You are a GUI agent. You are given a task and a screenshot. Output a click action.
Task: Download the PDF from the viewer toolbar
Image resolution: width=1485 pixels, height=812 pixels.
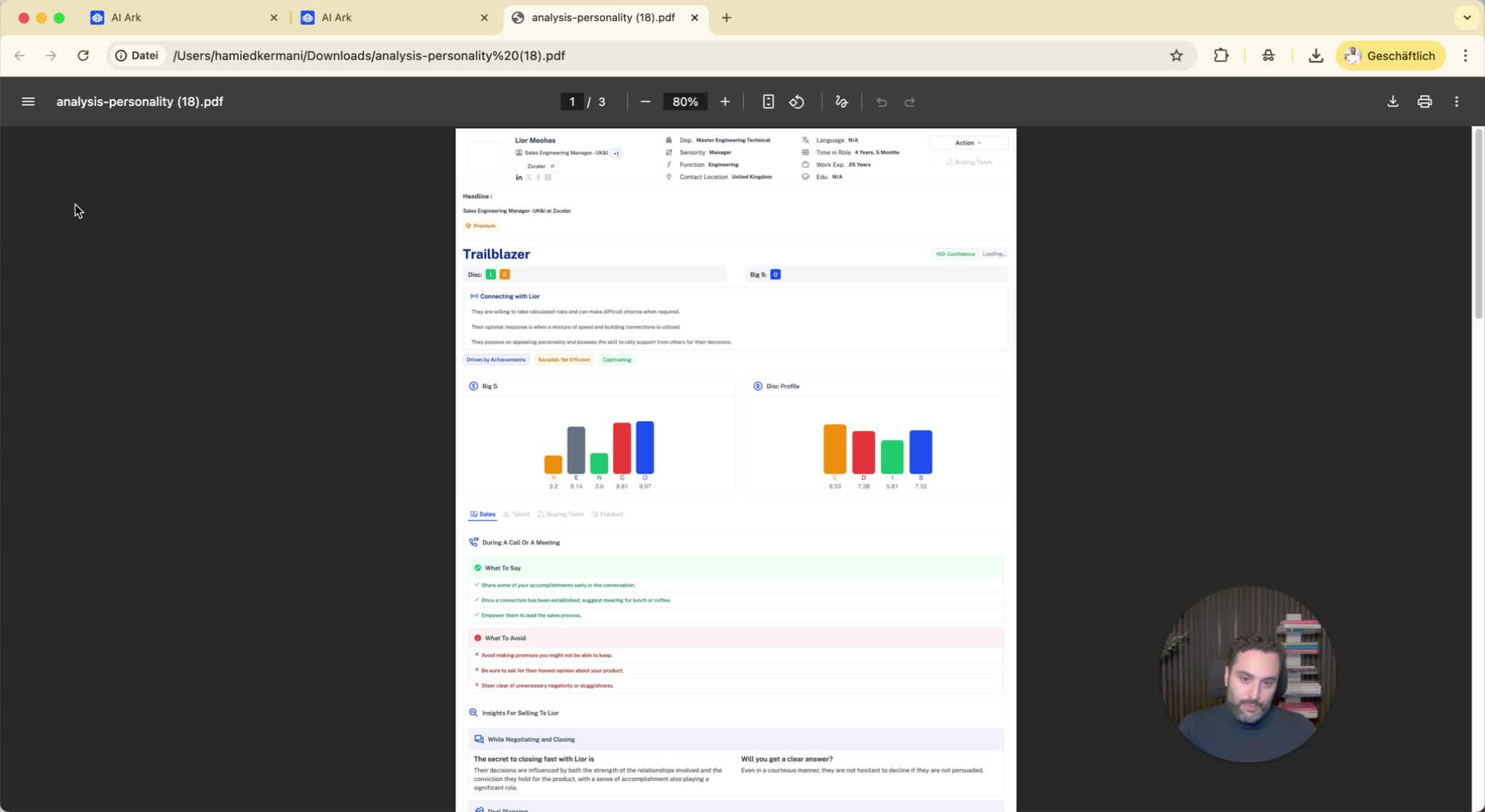pos(1392,101)
